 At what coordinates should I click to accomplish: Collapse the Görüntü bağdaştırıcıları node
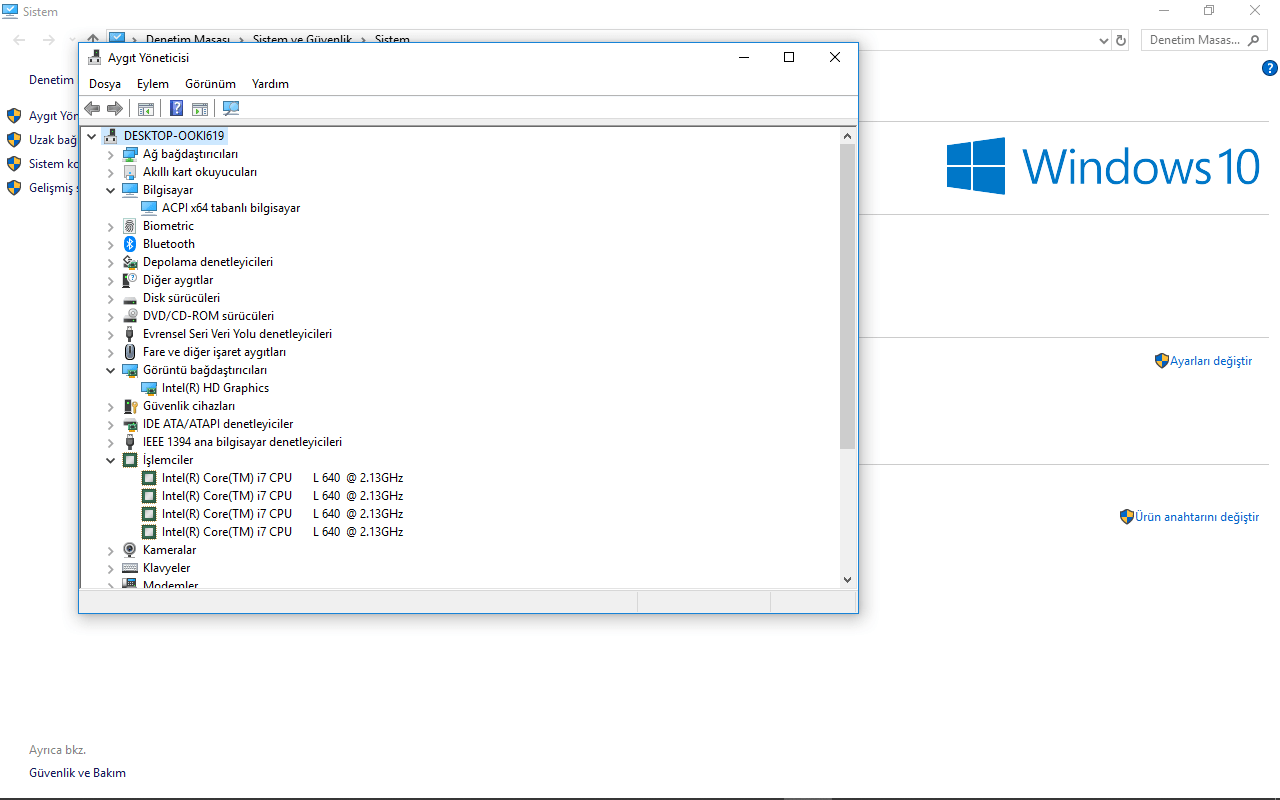(111, 370)
